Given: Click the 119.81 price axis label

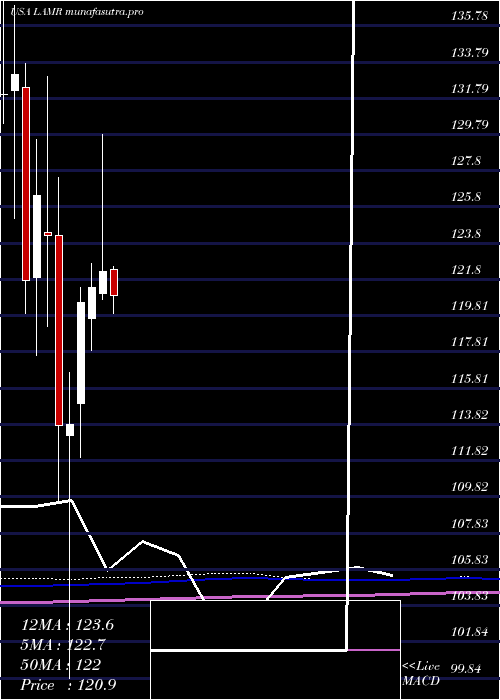Looking at the screenshot, I should (469, 306).
